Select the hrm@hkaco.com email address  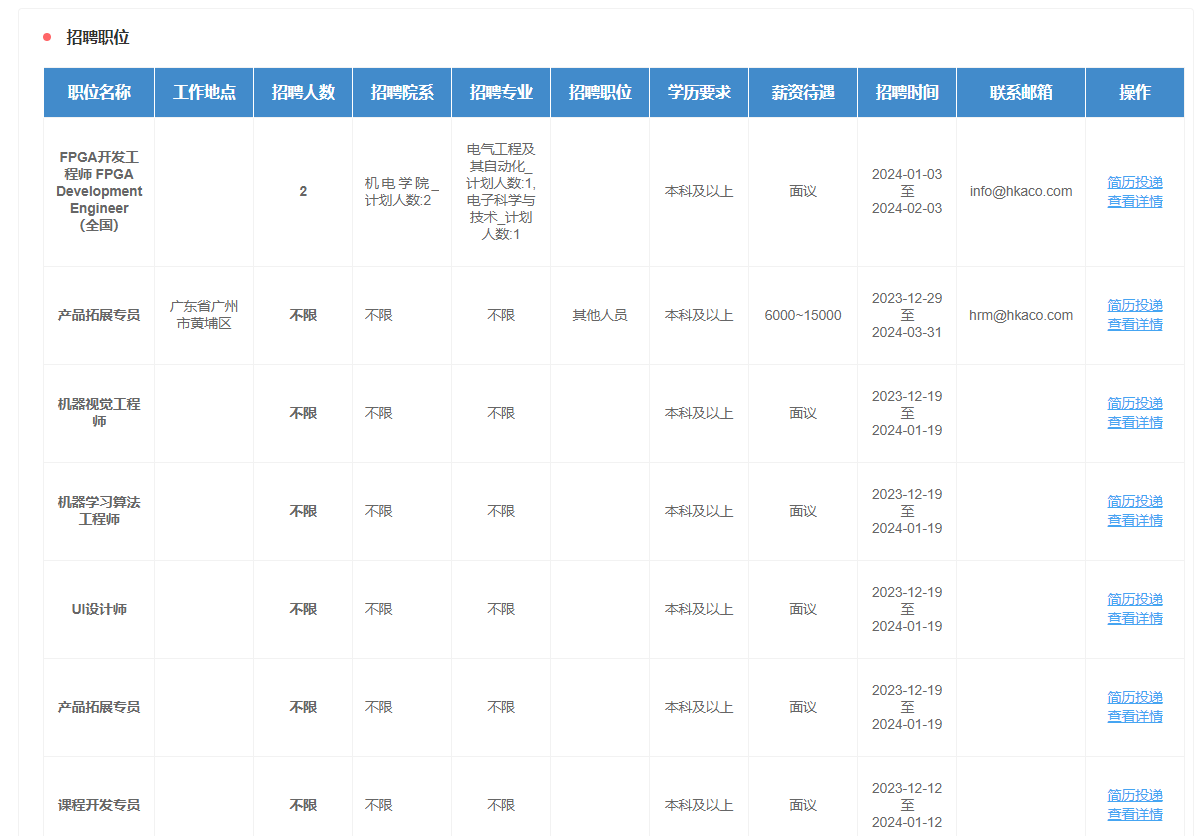pos(1020,315)
